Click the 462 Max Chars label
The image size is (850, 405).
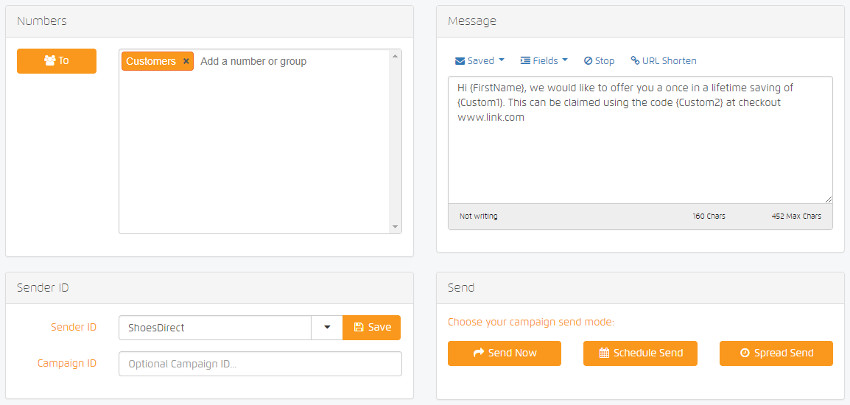796,216
